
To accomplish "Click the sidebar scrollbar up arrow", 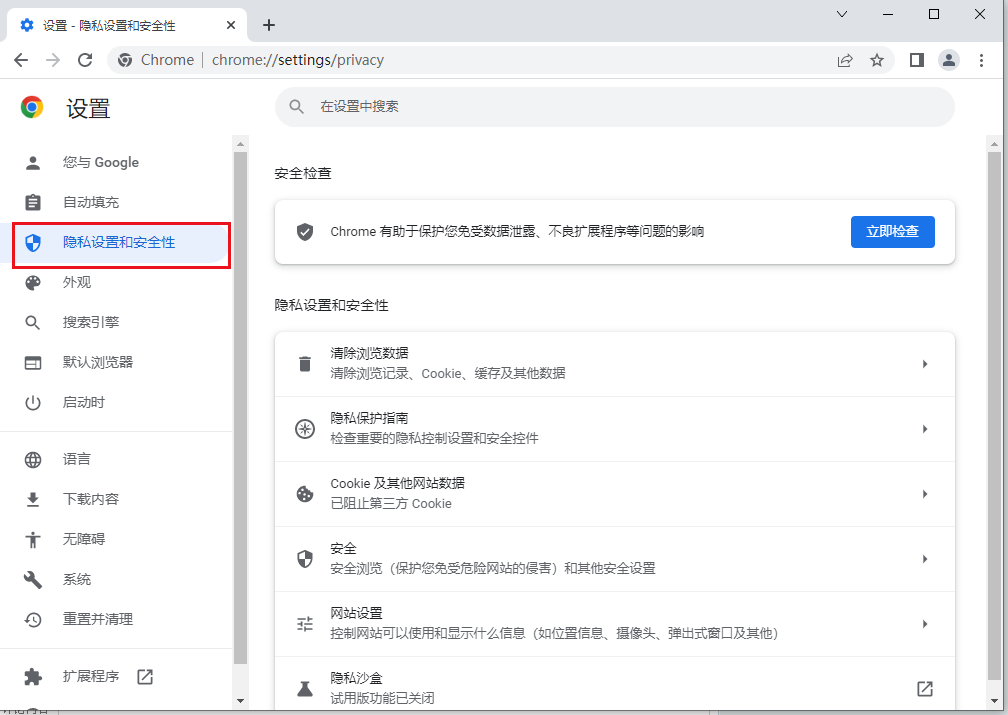I will [x=240, y=144].
